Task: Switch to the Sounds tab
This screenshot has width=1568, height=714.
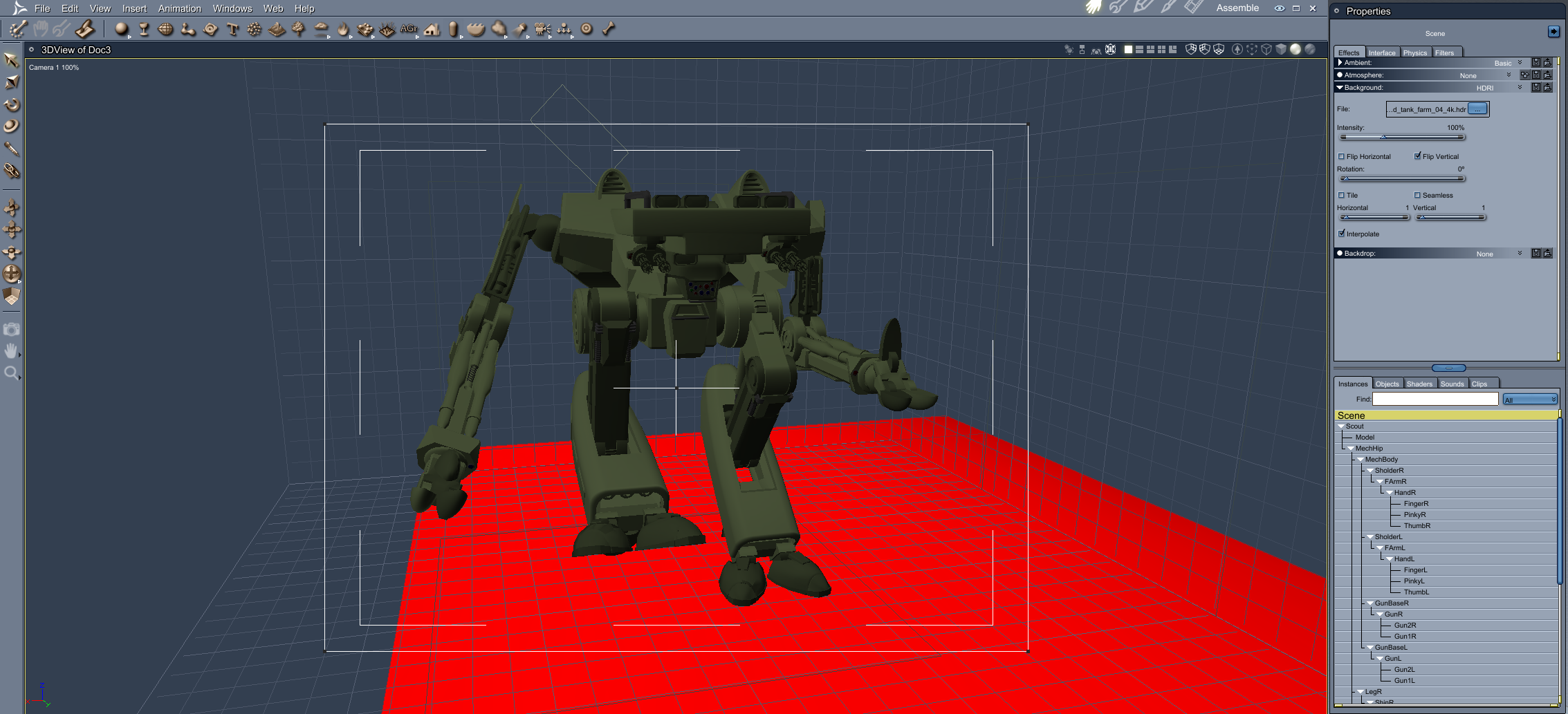Action: pyautogui.click(x=1452, y=384)
